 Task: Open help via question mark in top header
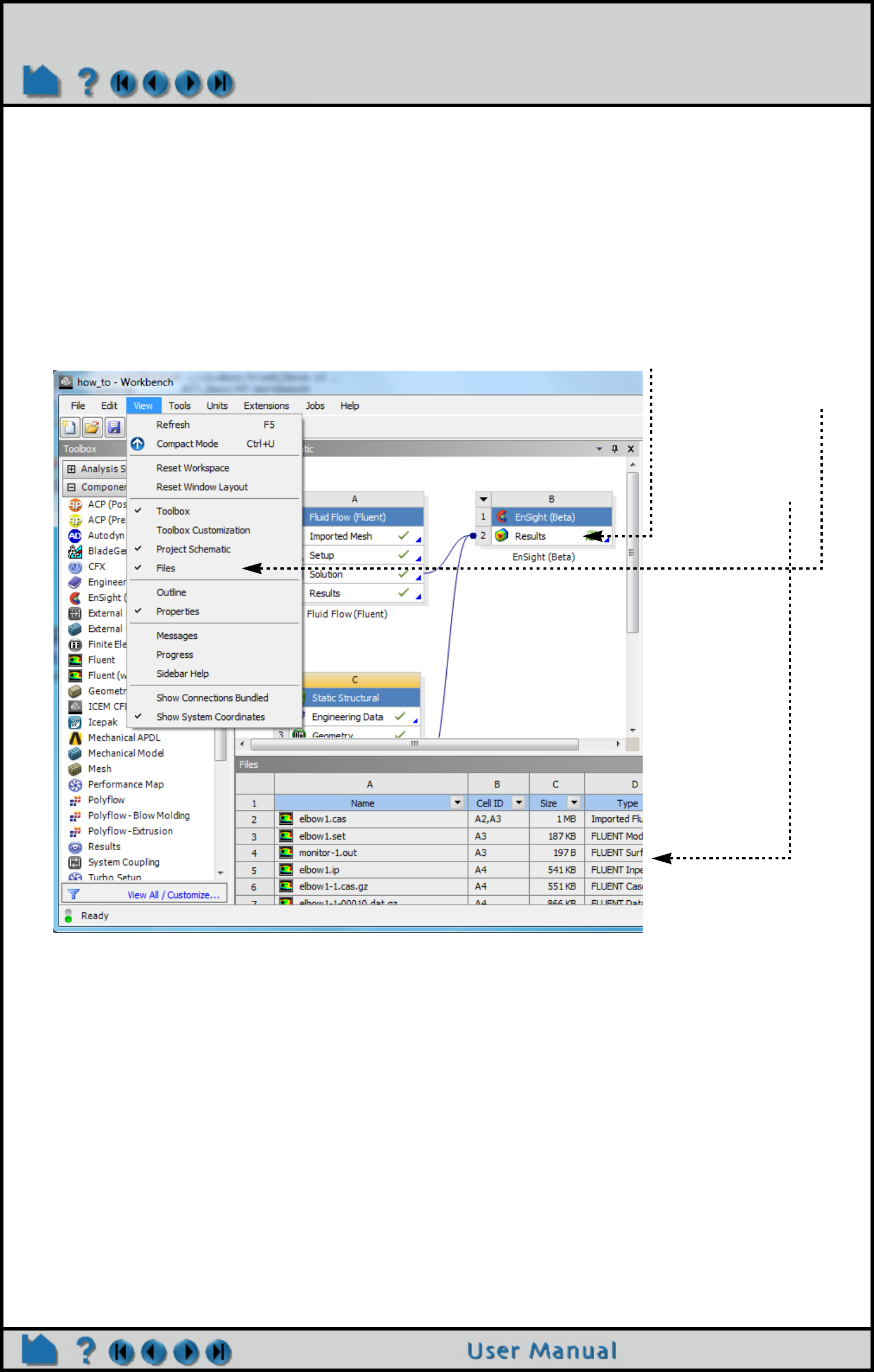point(88,82)
